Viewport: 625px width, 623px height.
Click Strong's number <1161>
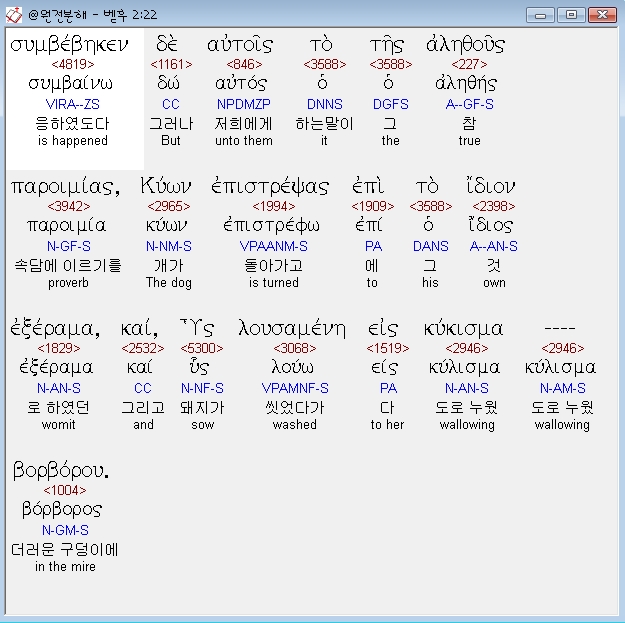171,64
